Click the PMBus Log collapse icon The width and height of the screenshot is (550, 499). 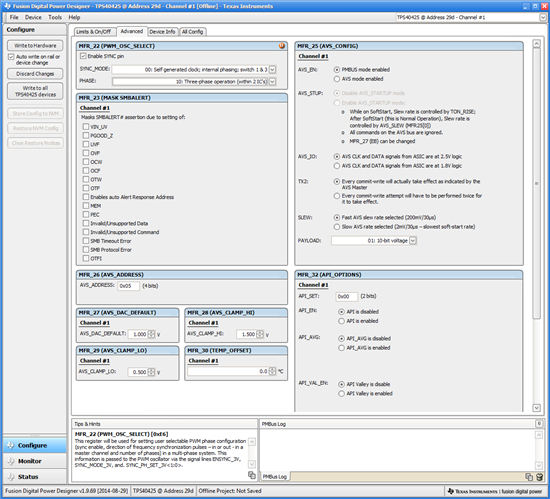pyautogui.click(x=539, y=424)
